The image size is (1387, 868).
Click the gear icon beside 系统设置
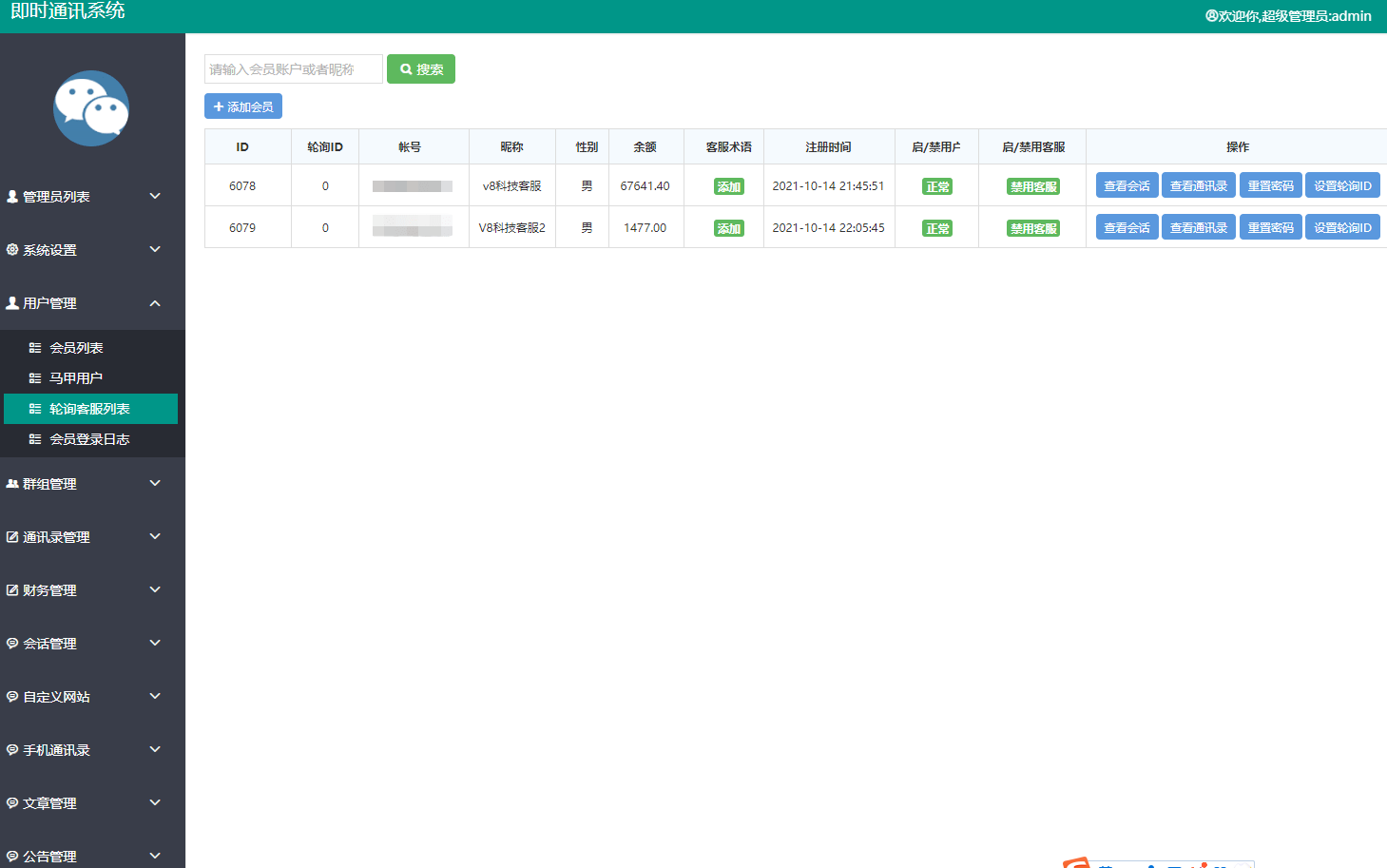pos(12,250)
